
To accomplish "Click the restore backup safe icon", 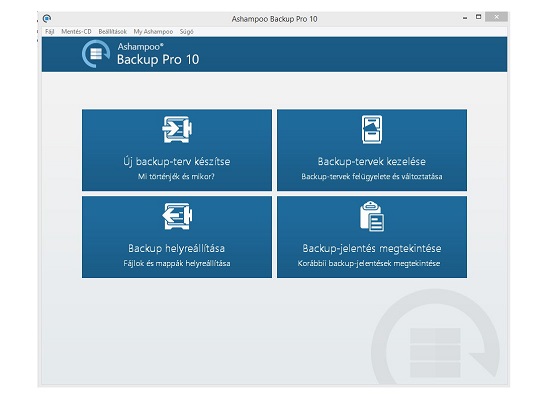I will pos(177,216).
